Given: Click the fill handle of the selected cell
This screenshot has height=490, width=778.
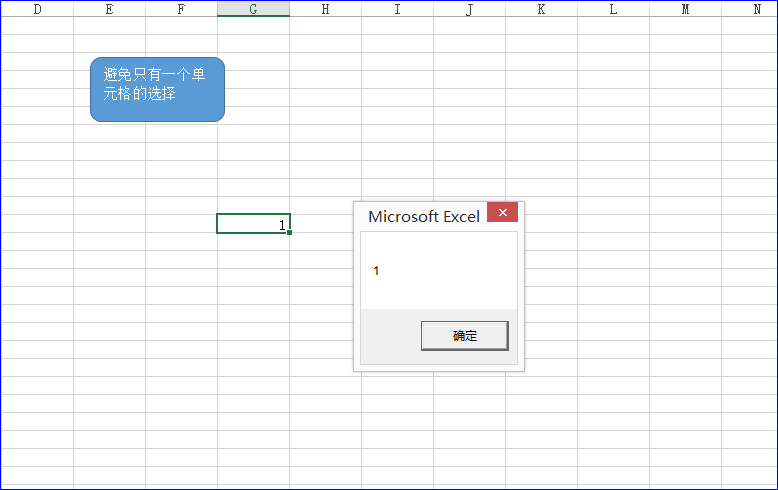Looking at the screenshot, I should click(x=289, y=232).
